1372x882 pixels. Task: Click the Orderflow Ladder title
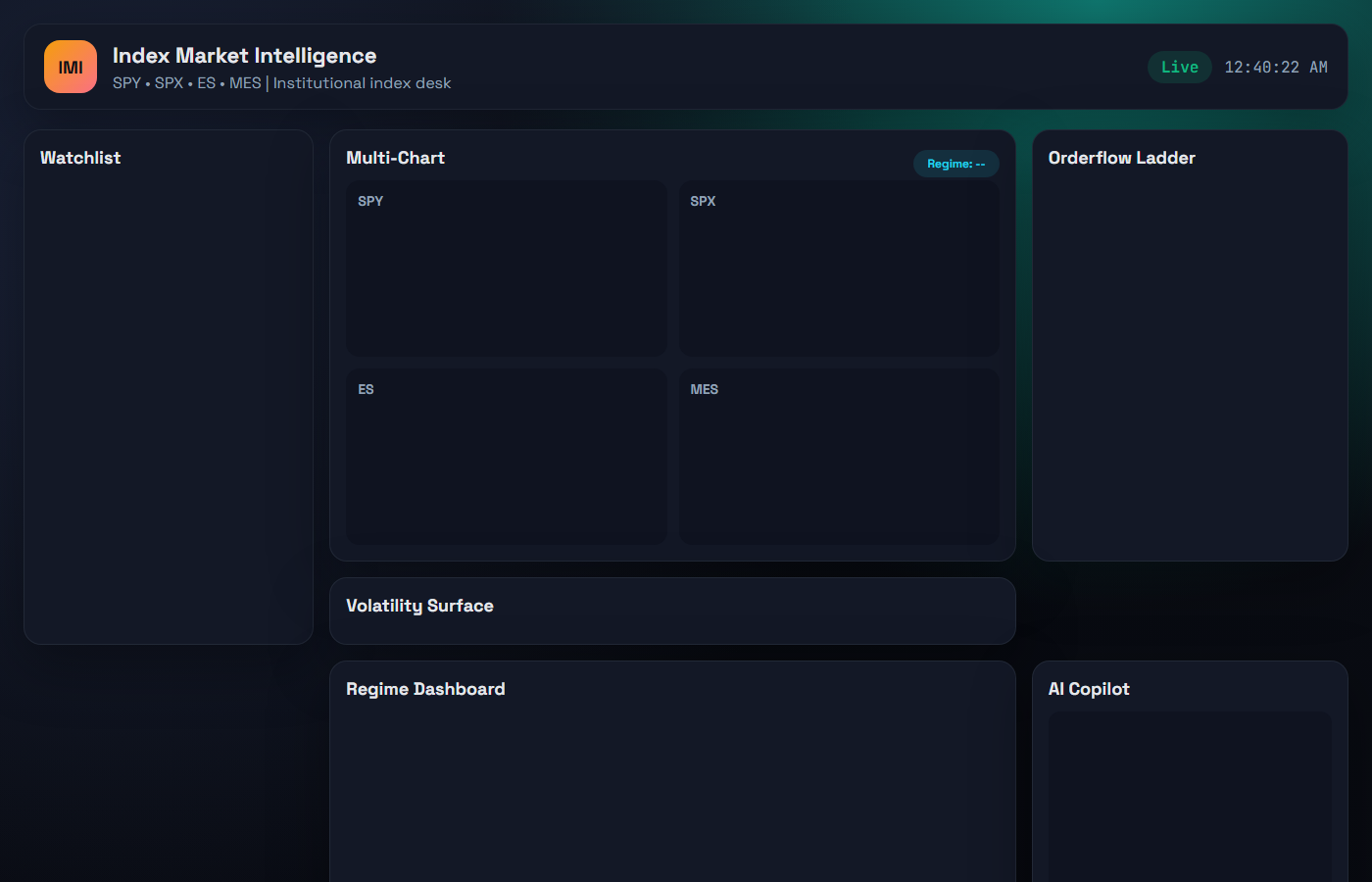coord(1121,157)
